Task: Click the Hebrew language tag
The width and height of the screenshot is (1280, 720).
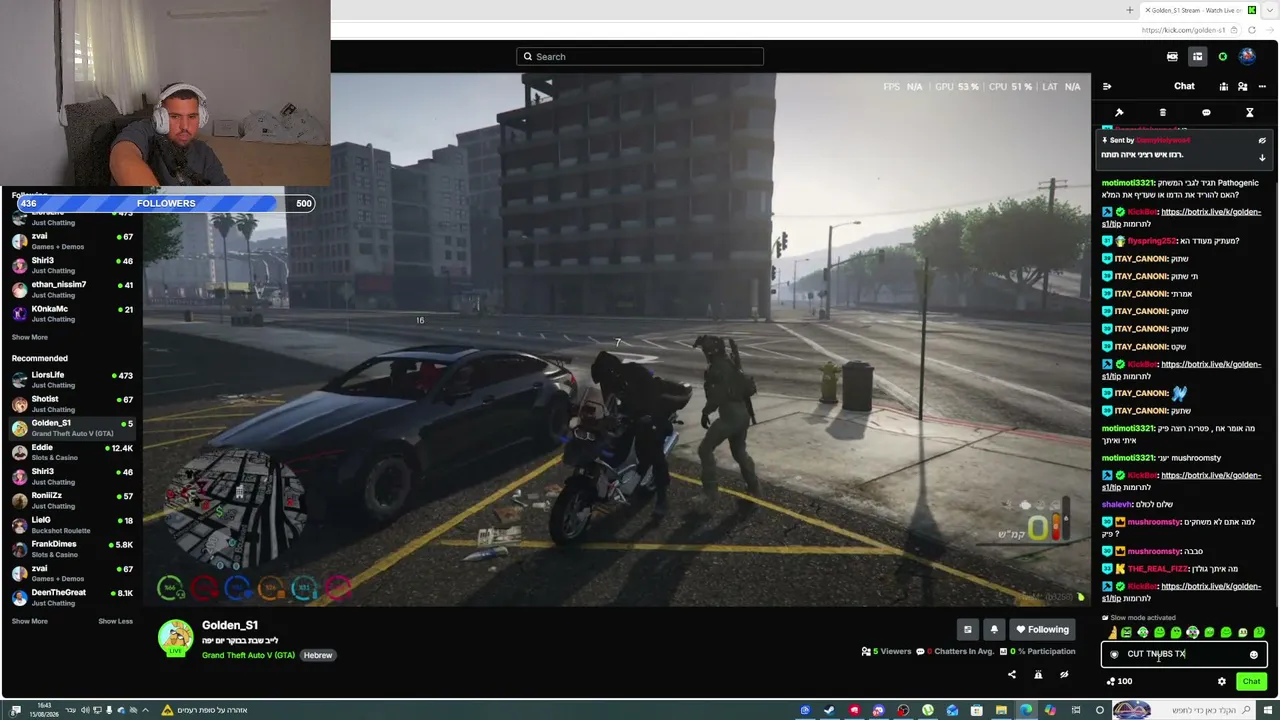Action: [x=318, y=655]
